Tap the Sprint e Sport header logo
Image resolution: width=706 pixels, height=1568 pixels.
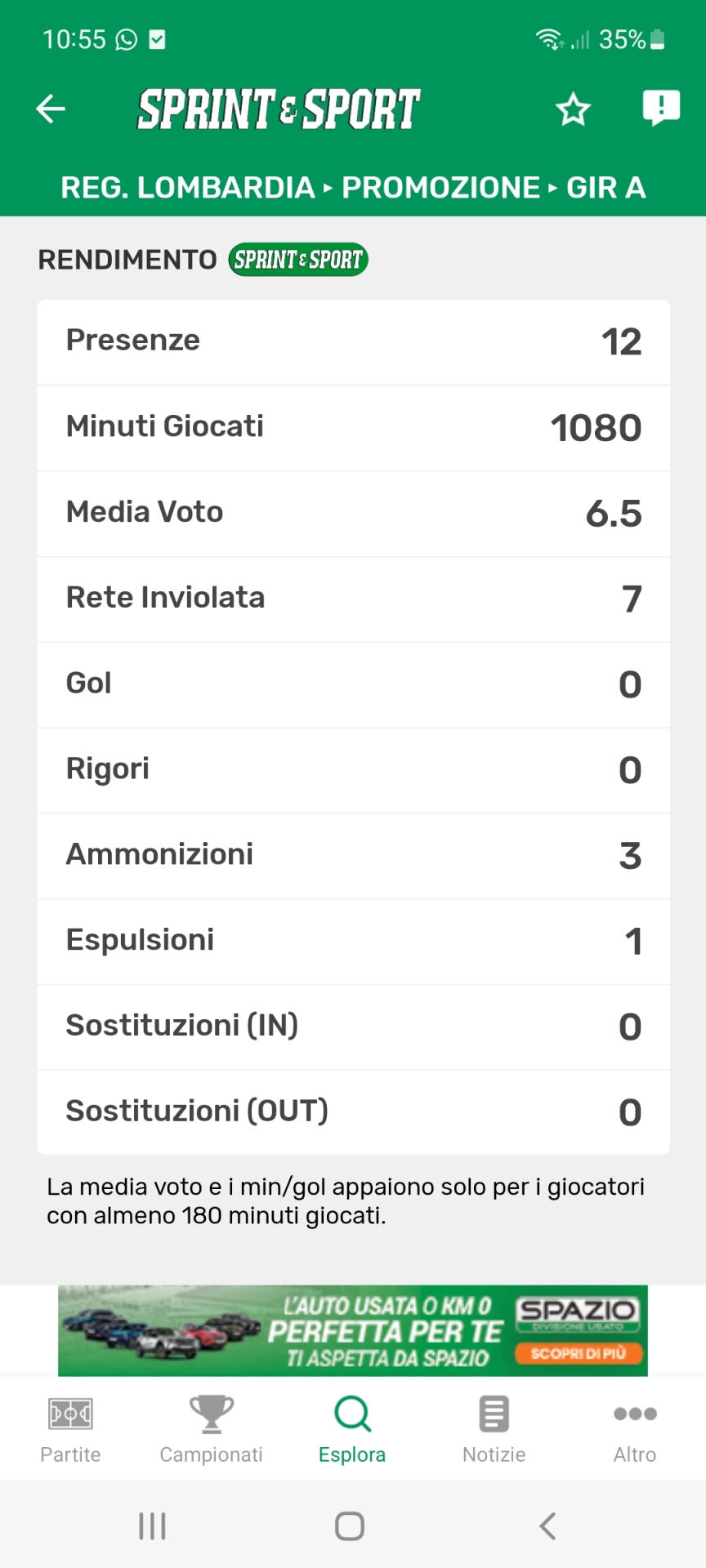[279, 109]
